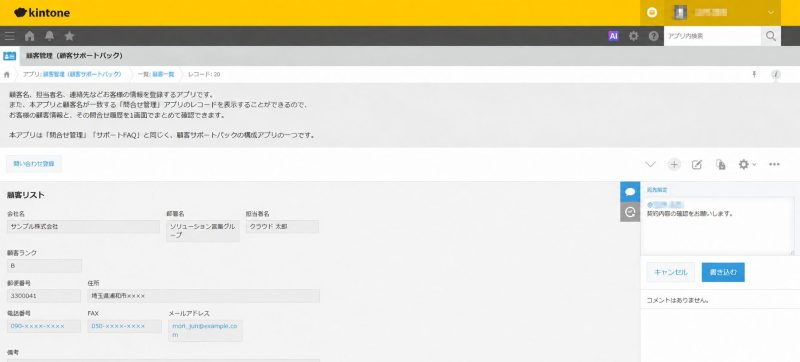Expand the user account dropdown
This screenshot has height=362, width=800.
(x=723, y=13)
